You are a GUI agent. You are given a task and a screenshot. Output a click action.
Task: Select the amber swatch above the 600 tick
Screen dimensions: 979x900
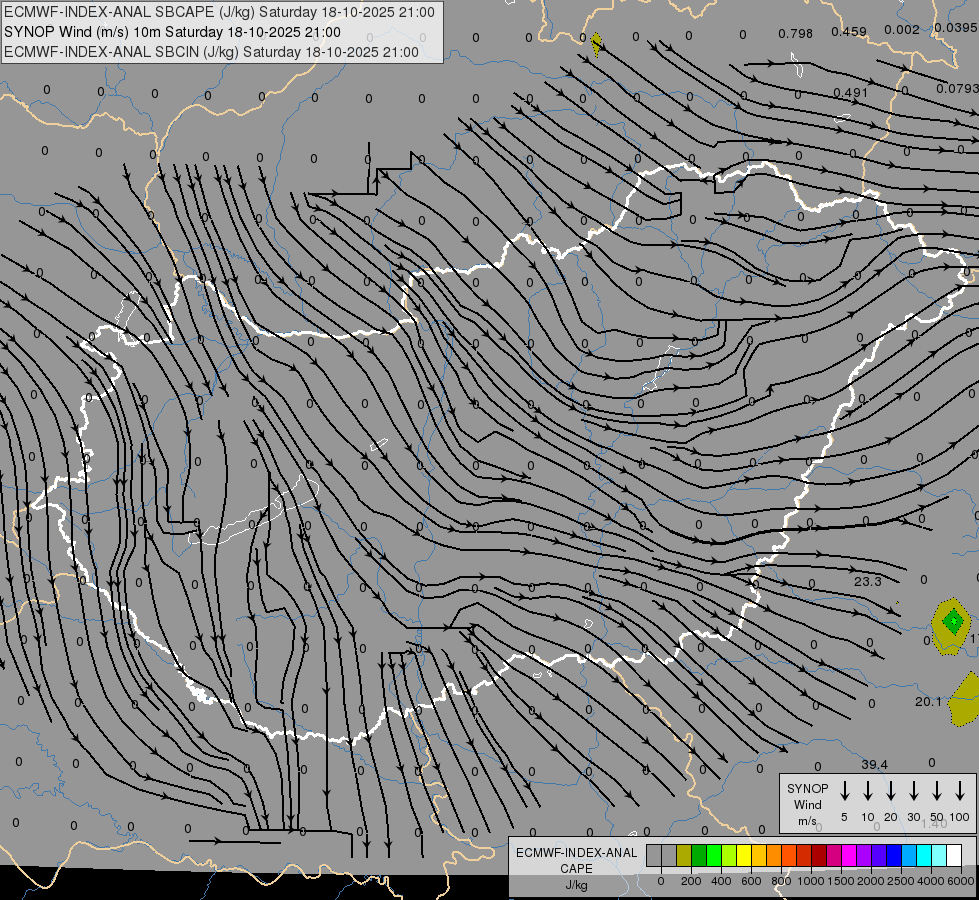tap(759, 855)
